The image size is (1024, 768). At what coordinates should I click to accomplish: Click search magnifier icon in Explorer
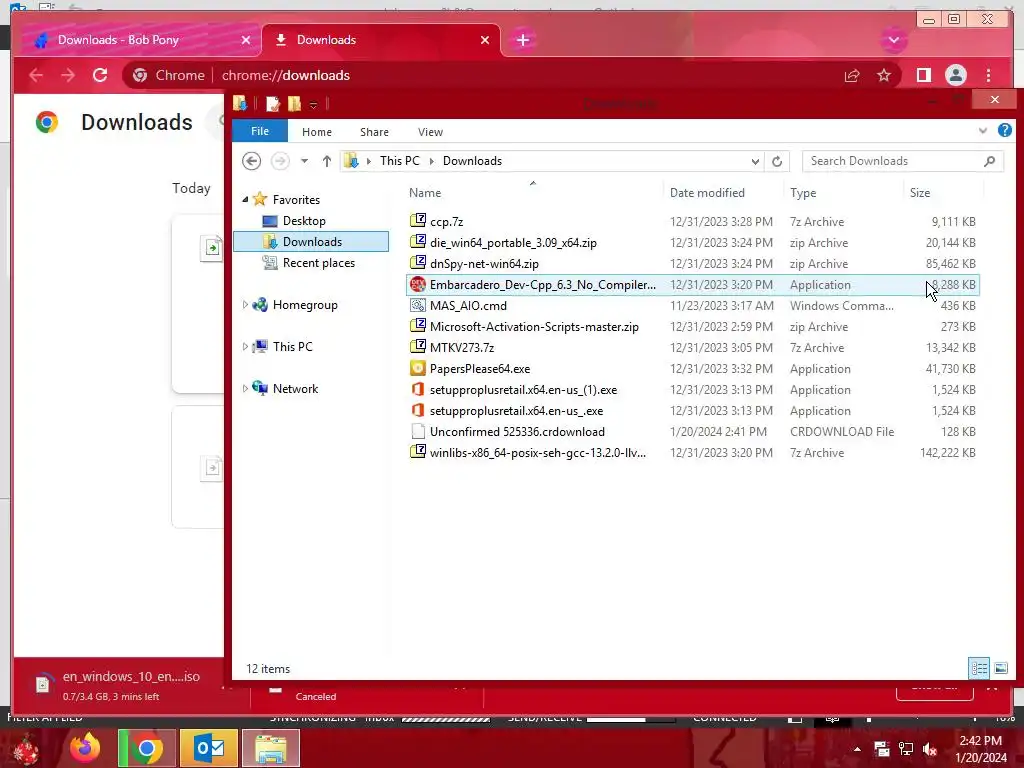(x=989, y=161)
